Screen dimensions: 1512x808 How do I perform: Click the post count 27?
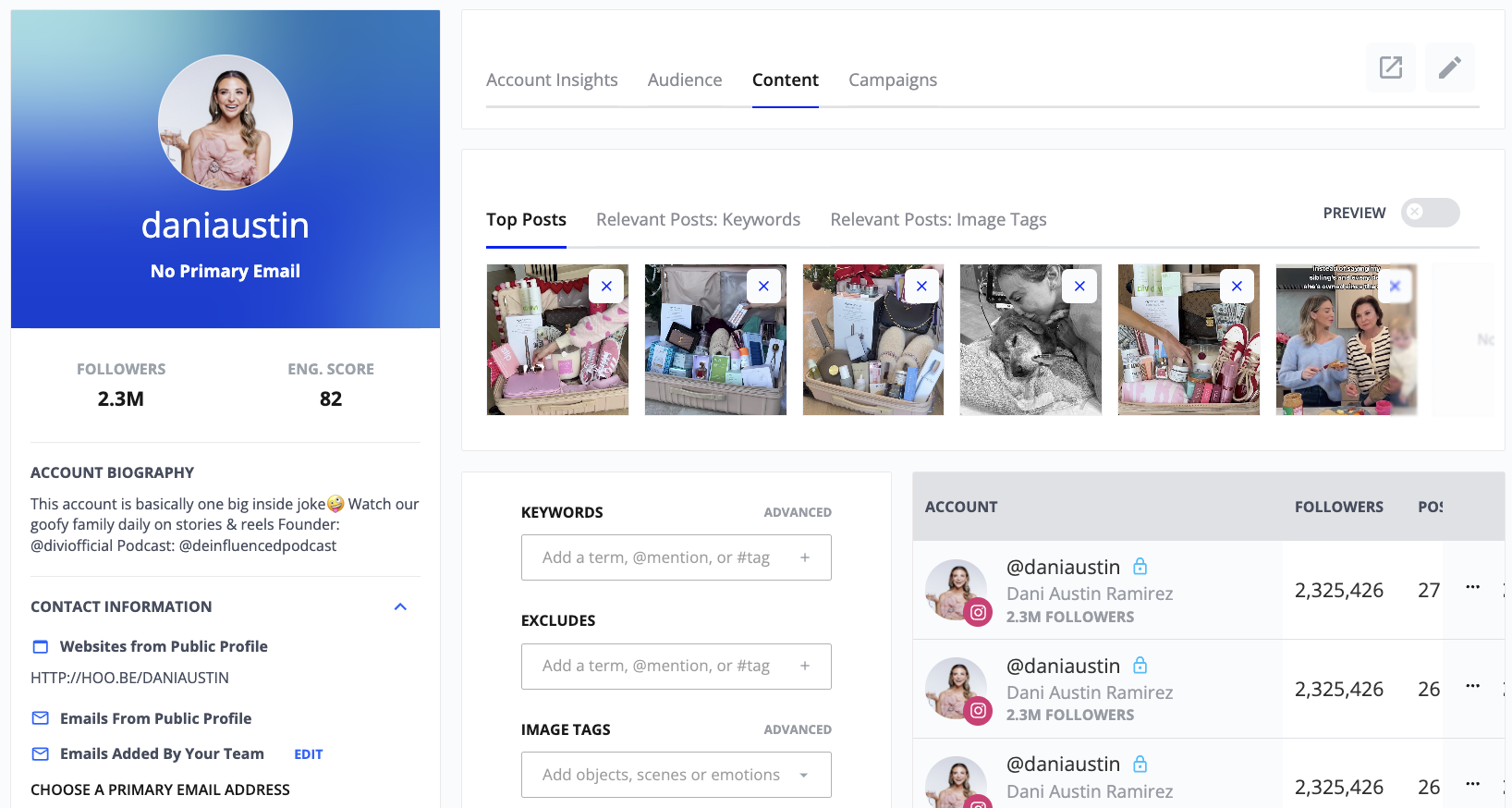(1429, 590)
